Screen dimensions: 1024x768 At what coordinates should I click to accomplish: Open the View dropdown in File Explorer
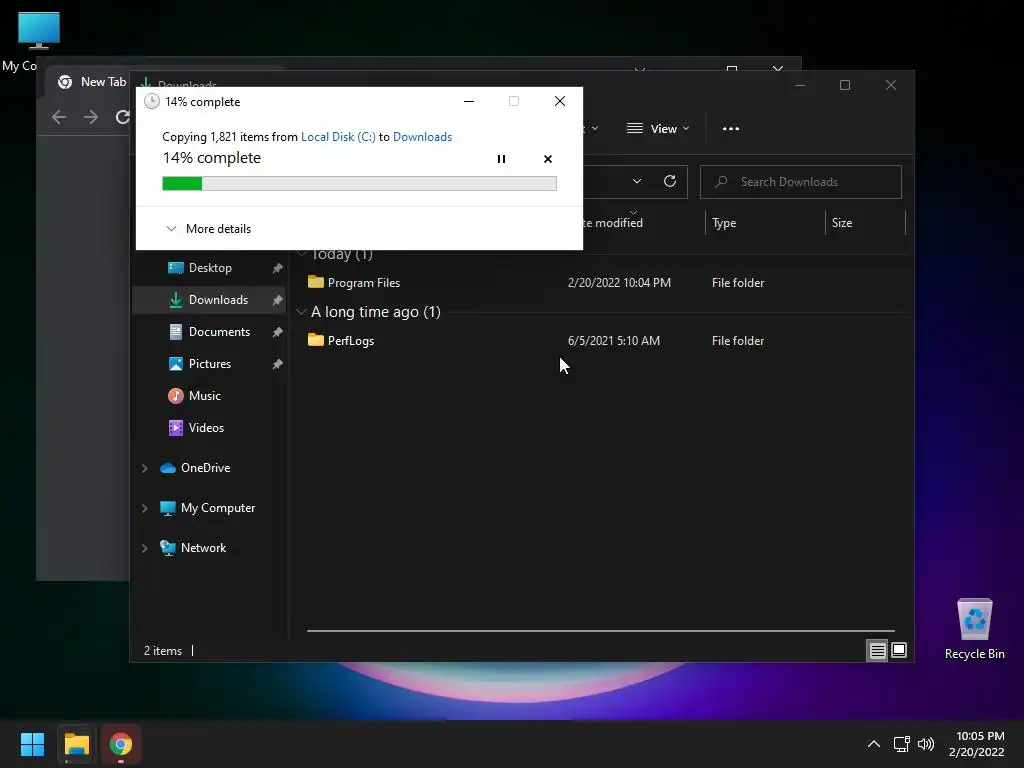[x=658, y=129]
